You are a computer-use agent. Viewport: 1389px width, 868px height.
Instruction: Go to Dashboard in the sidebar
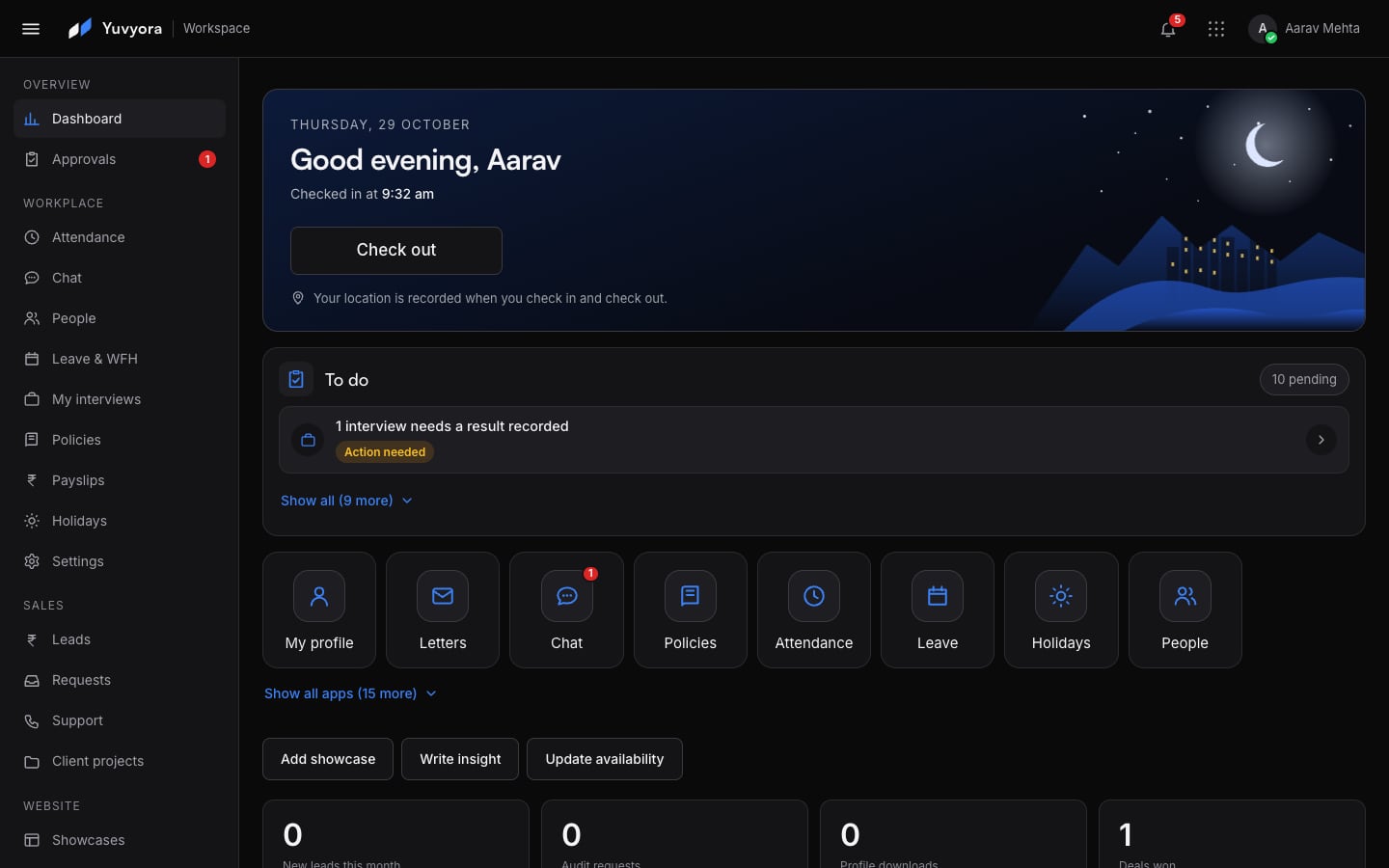tap(120, 119)
